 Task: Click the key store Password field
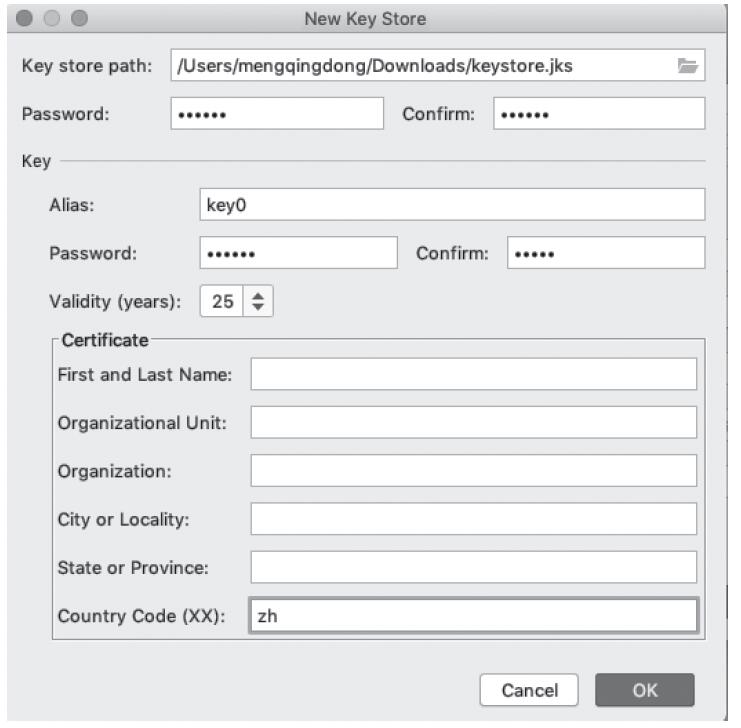(x=277, y=114)
